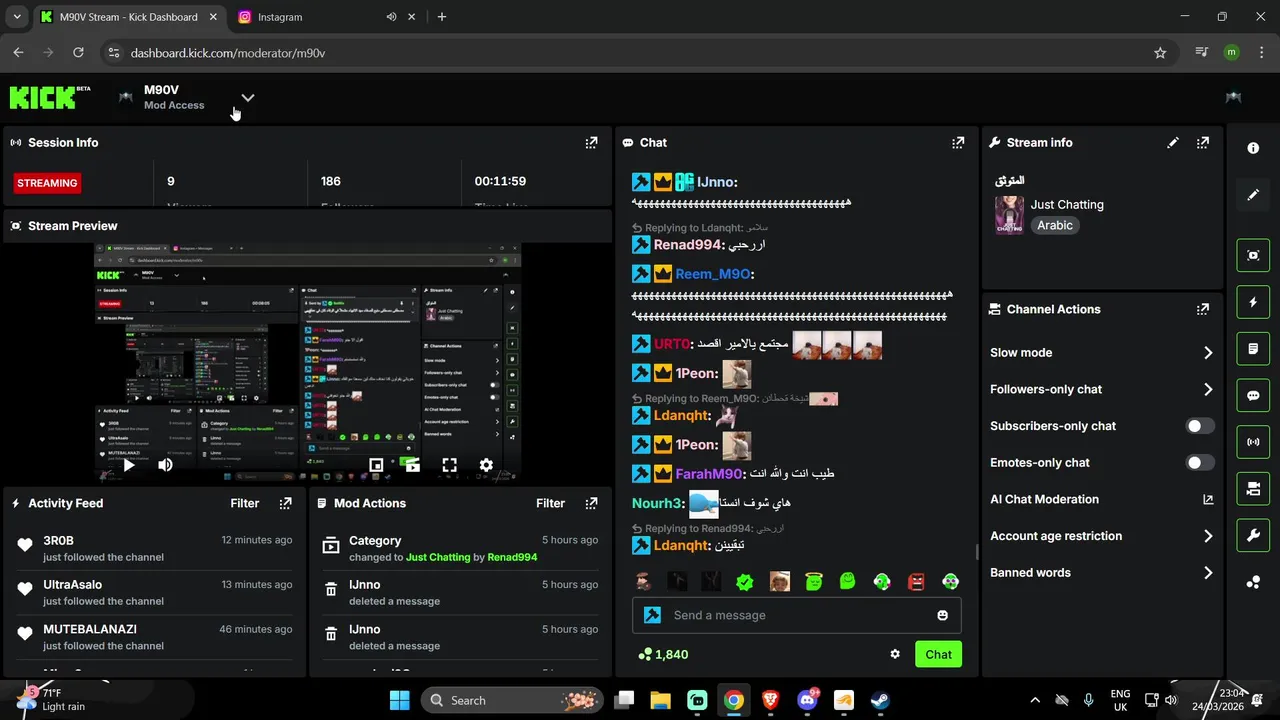Click the Send a message field
Image resolution: width=1280 pixels, height=720 pixels.
coord(796,615)
